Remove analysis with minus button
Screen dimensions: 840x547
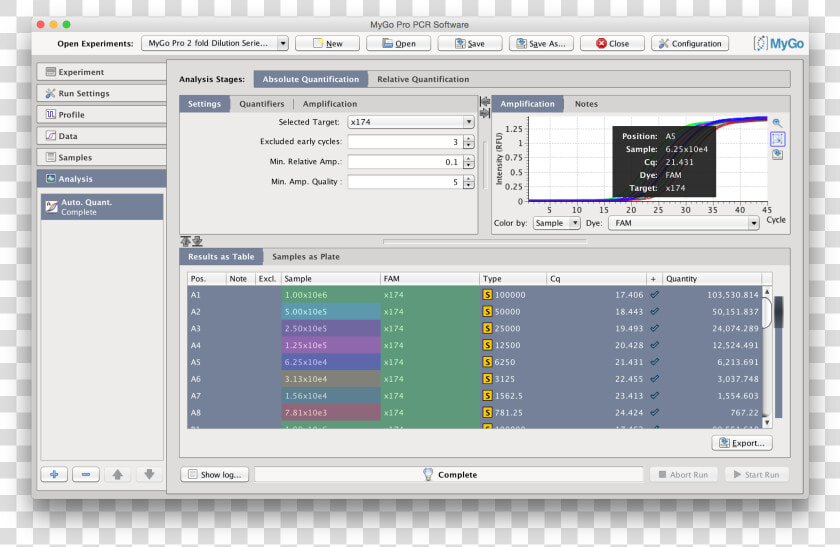click(86, 474)
